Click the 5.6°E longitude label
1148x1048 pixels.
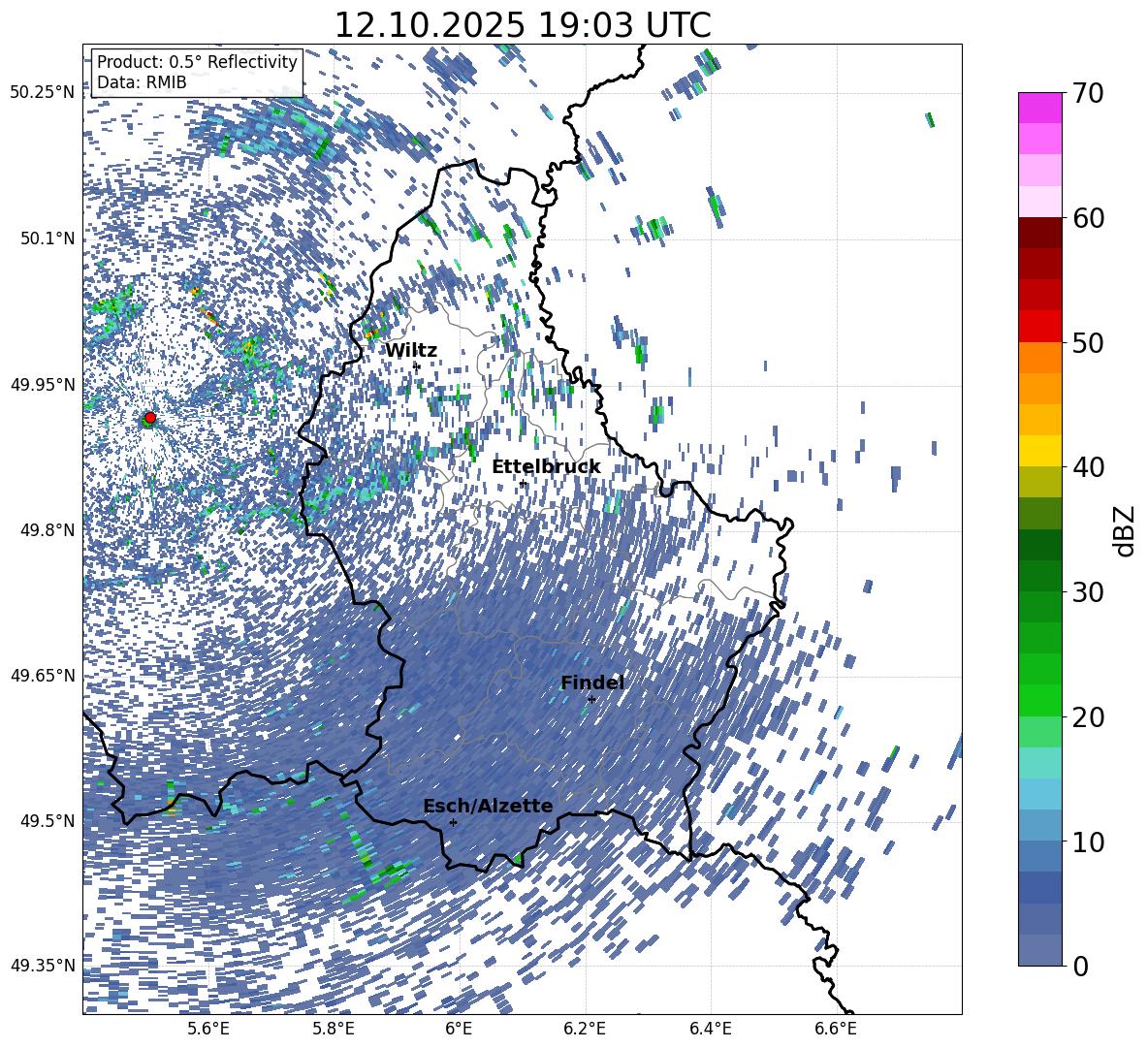tap(208, 1029)
